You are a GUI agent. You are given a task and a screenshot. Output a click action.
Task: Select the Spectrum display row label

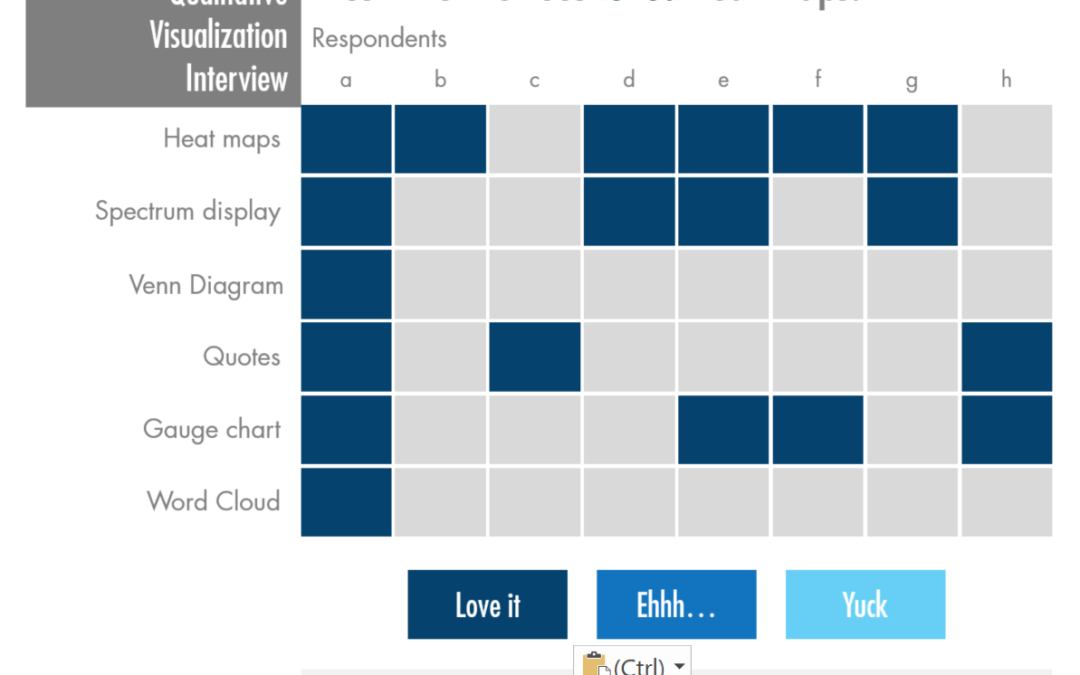[188, 211]
